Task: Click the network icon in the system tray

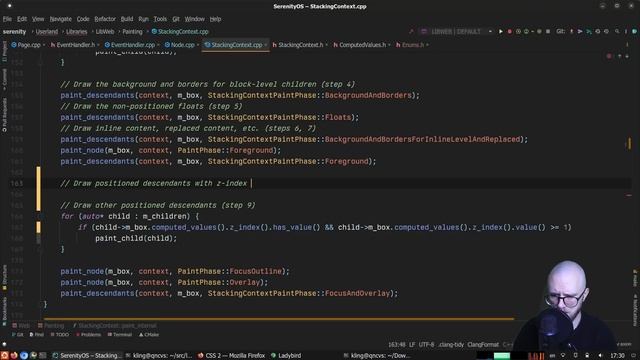Action: (563, 356)
